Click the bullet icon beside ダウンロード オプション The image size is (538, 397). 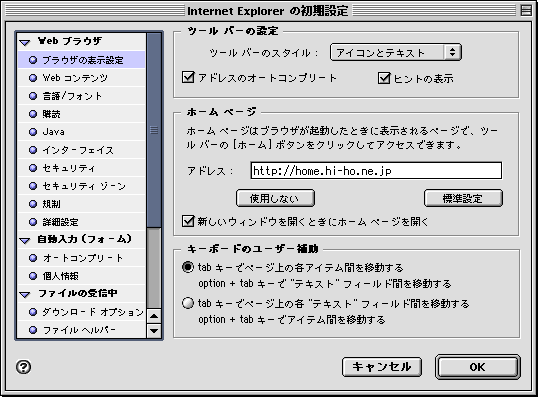pyautogui.click(x=33, y=312)
